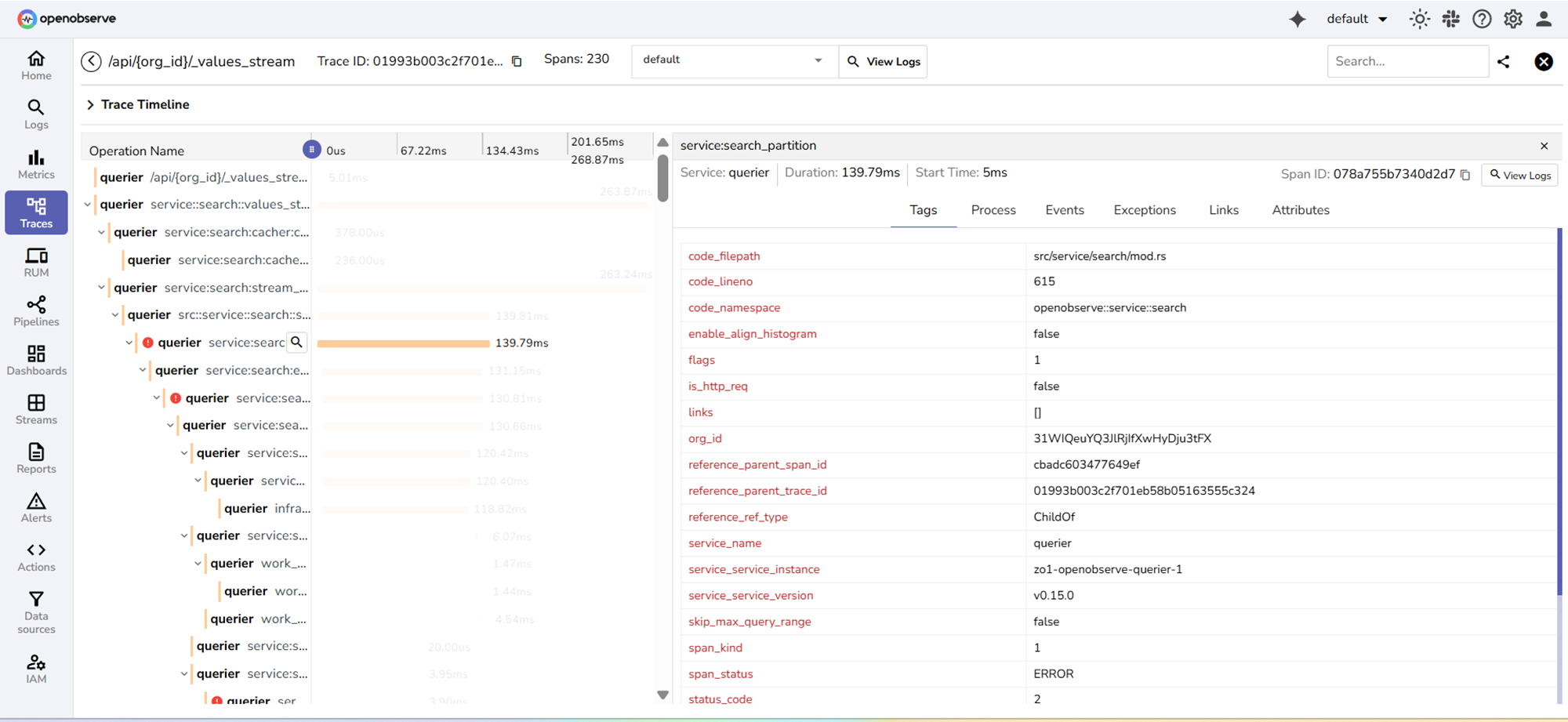The image size is (1568, 722).
Task: Open the Pipelines section in sidebar
Action: click(x=36, y=311)
